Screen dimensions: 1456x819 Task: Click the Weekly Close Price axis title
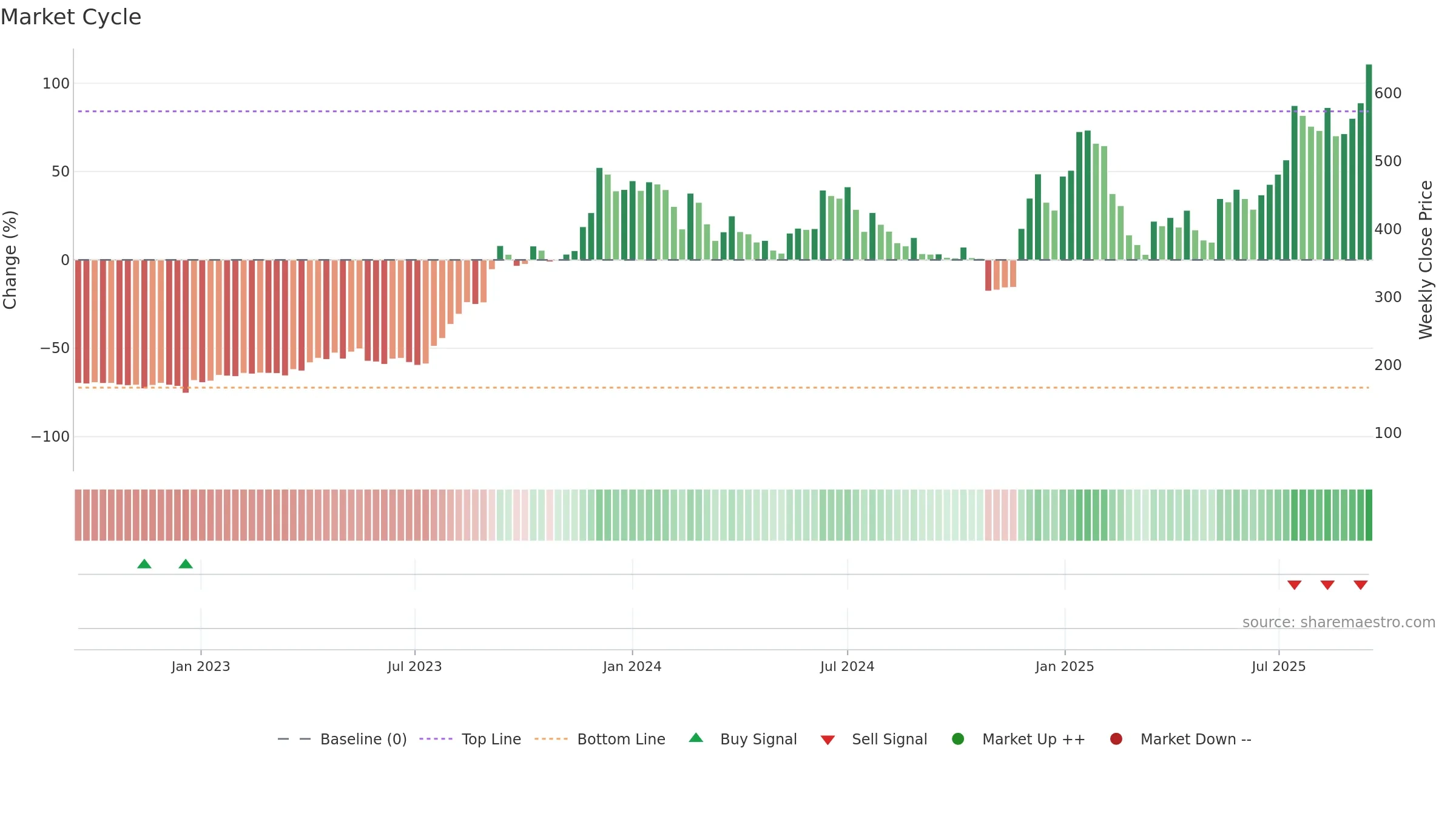coord(1426,260)
